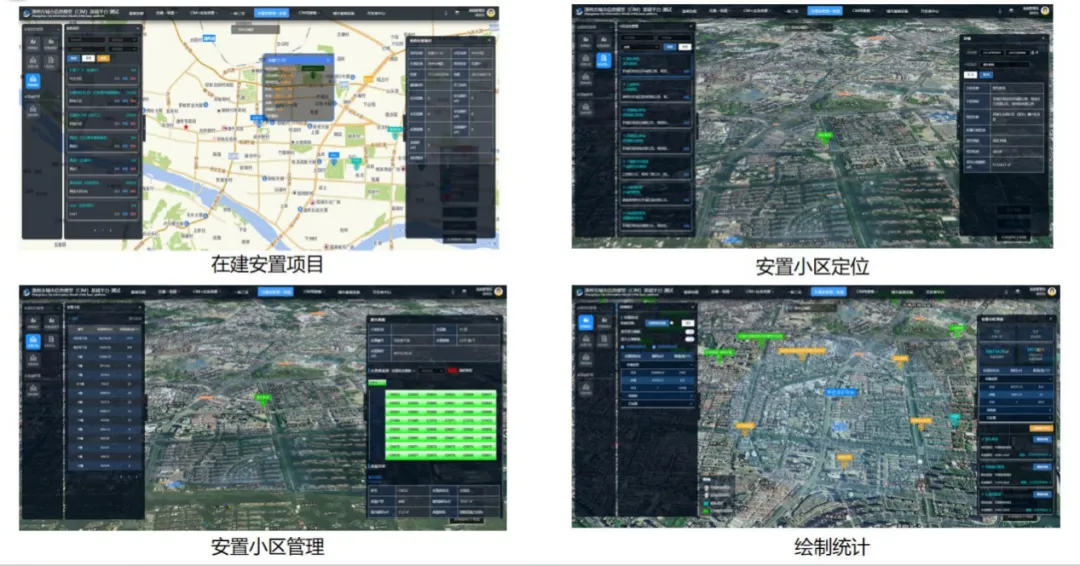Click the green map marker in 安置小区定位 view
Viewport: 1080px width, 566px height.
coord(826,136)
